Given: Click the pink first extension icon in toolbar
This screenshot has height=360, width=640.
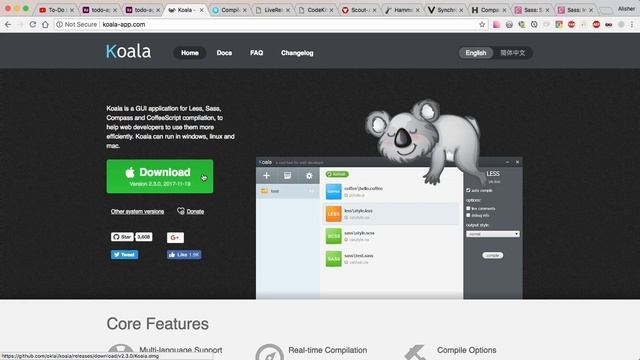Looking at the screenshot, I should pyautogui.click(x=496, y=24).
